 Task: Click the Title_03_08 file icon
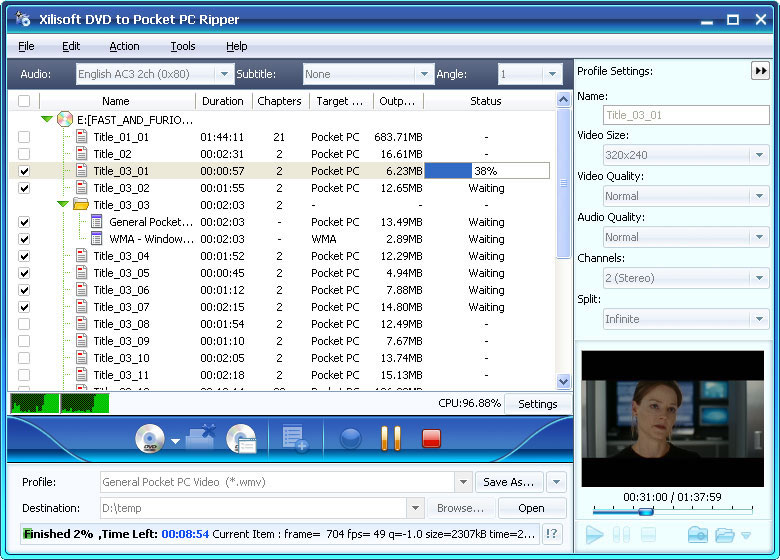point(82,324)
